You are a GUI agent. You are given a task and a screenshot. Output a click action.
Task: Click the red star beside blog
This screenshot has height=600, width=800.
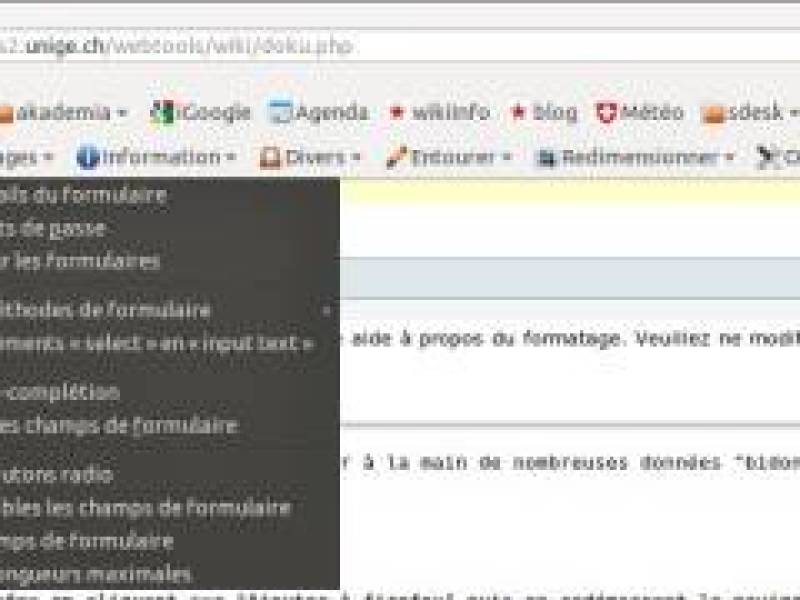pyautogui.click(x=518, y=112)
